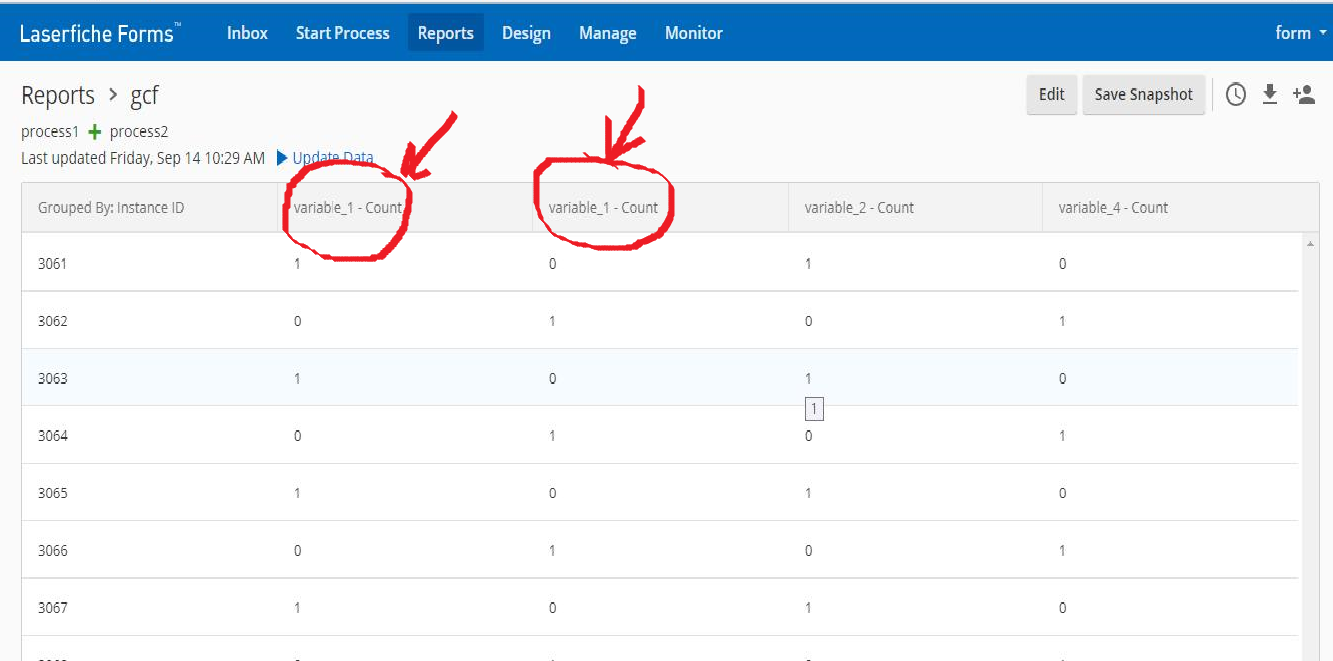Open the snapshot history clock icon

tap(1236, 95)
